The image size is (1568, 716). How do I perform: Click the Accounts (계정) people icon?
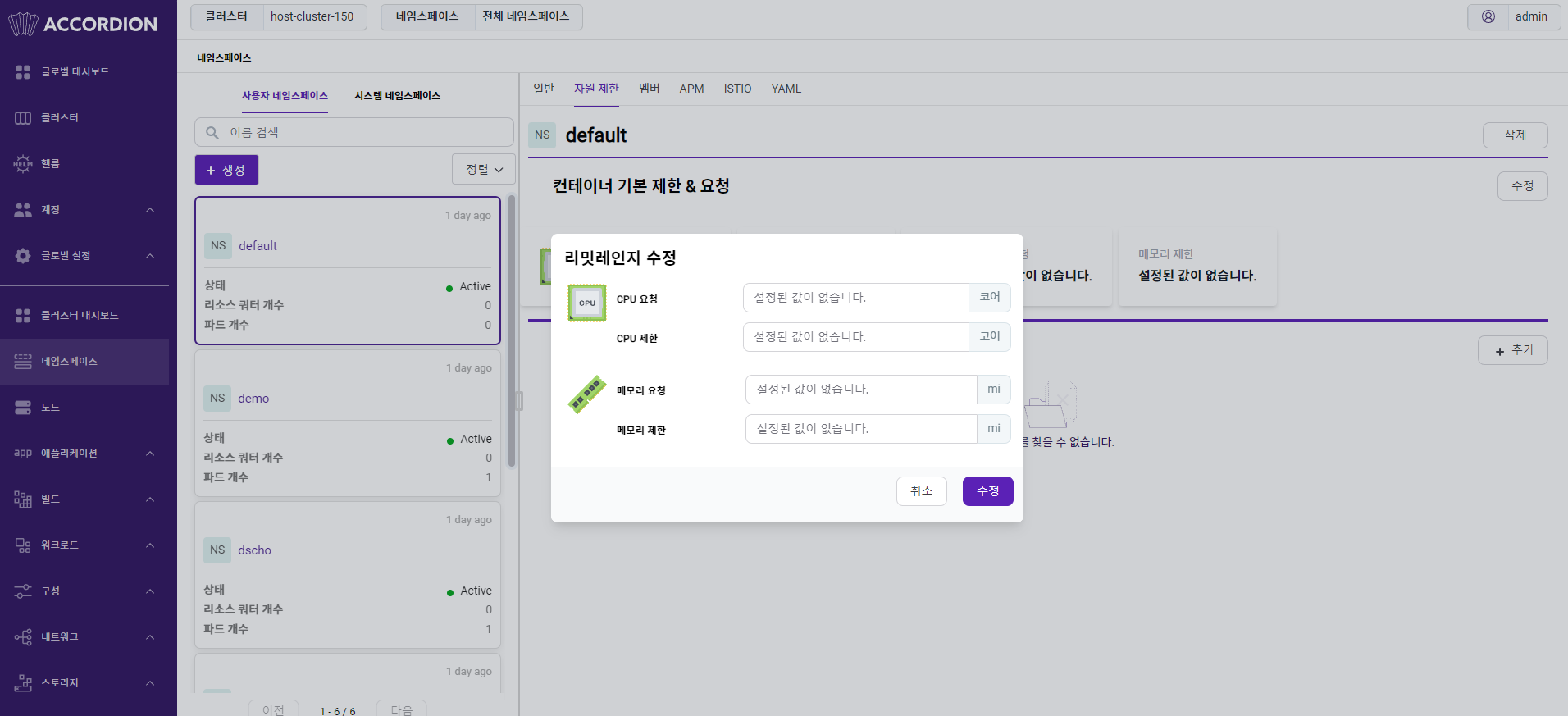pyautogui.click(x=23, y=210)
